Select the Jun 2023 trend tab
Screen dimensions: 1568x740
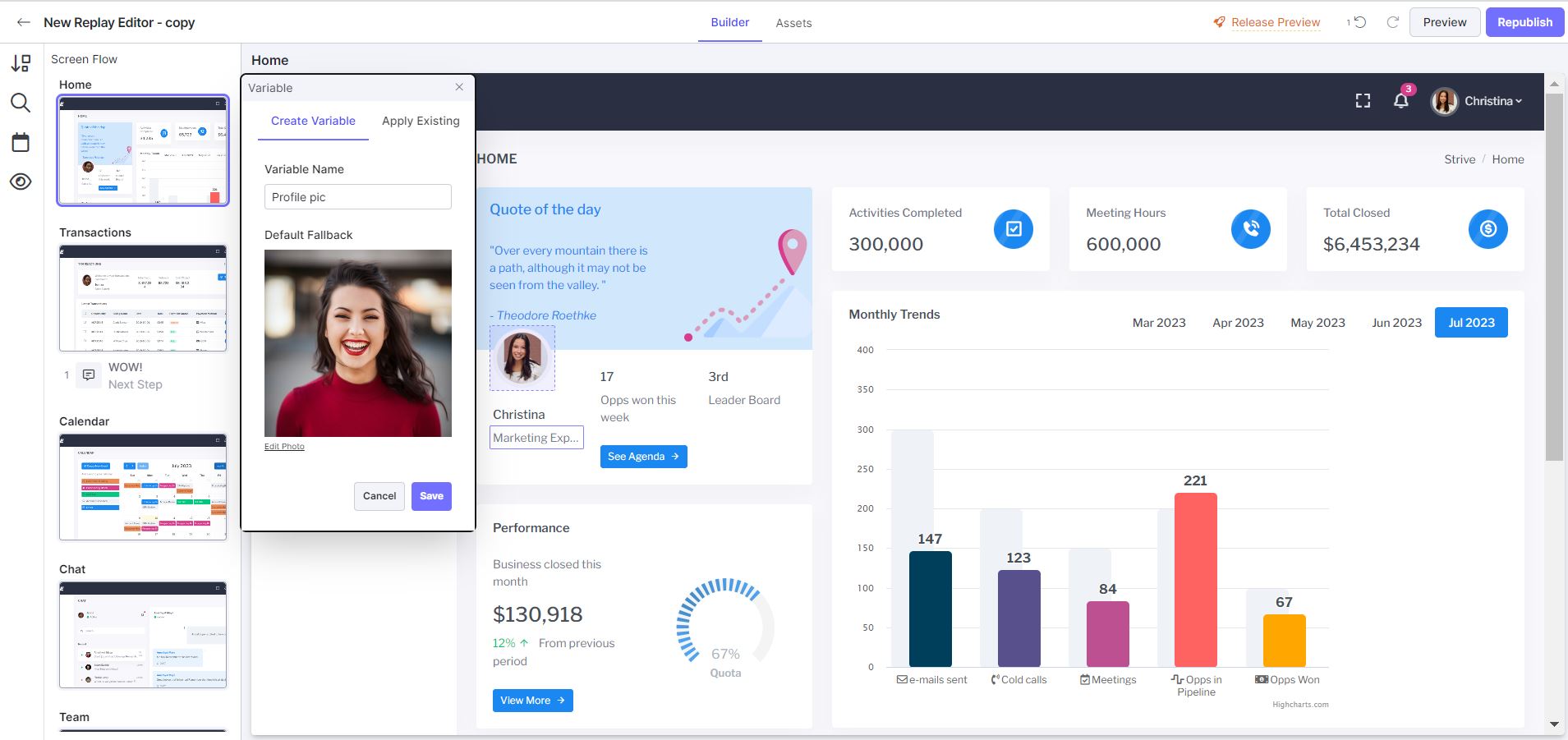coord(1396,323)
